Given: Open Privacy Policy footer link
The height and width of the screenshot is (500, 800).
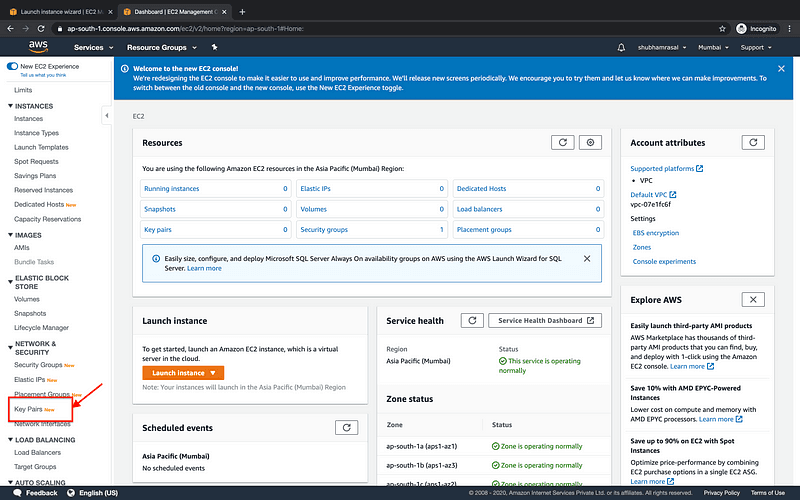Looking at the screenshot, I should (721, 493).
